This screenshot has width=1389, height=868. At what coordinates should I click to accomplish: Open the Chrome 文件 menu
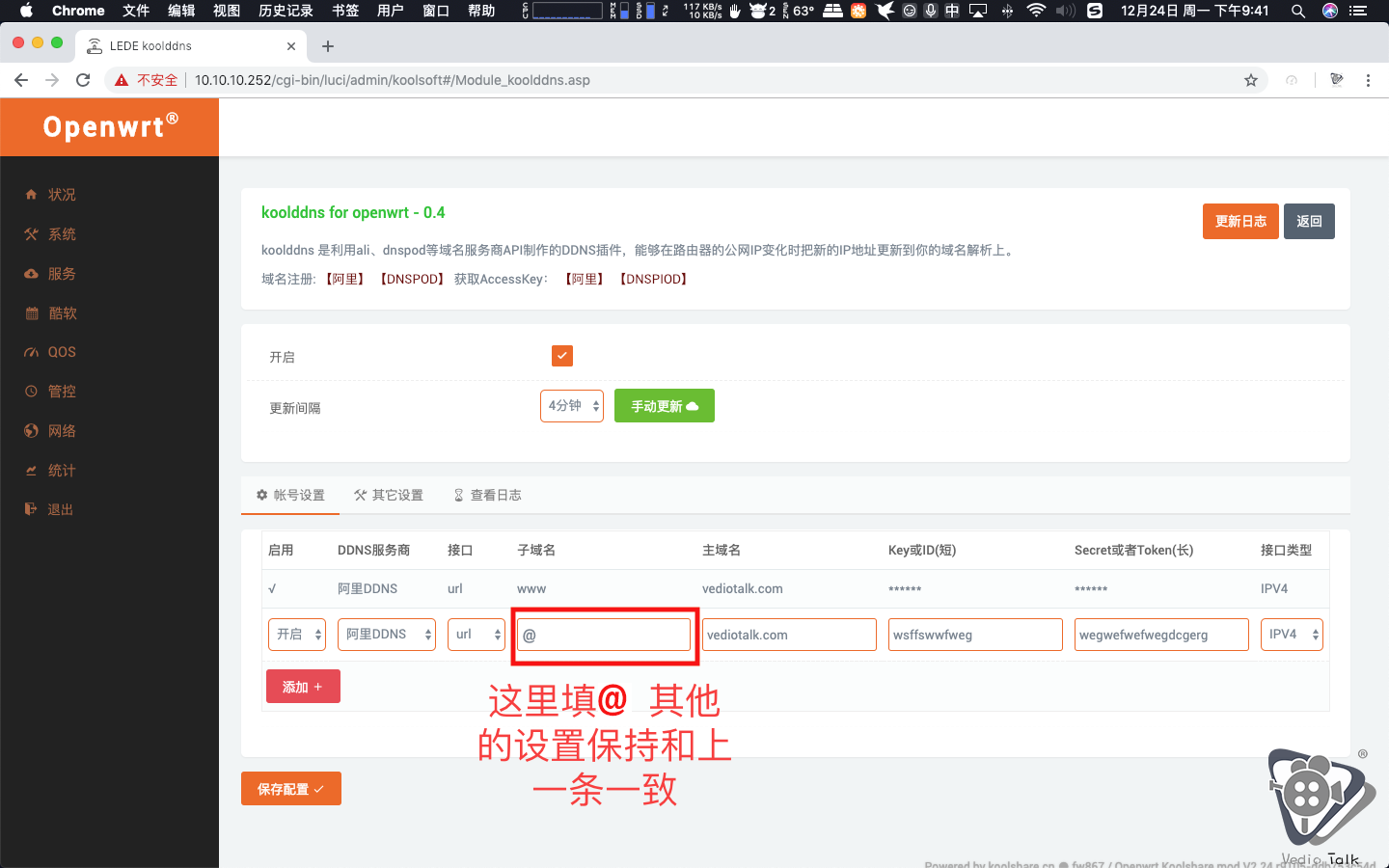(x=136, y=11)
